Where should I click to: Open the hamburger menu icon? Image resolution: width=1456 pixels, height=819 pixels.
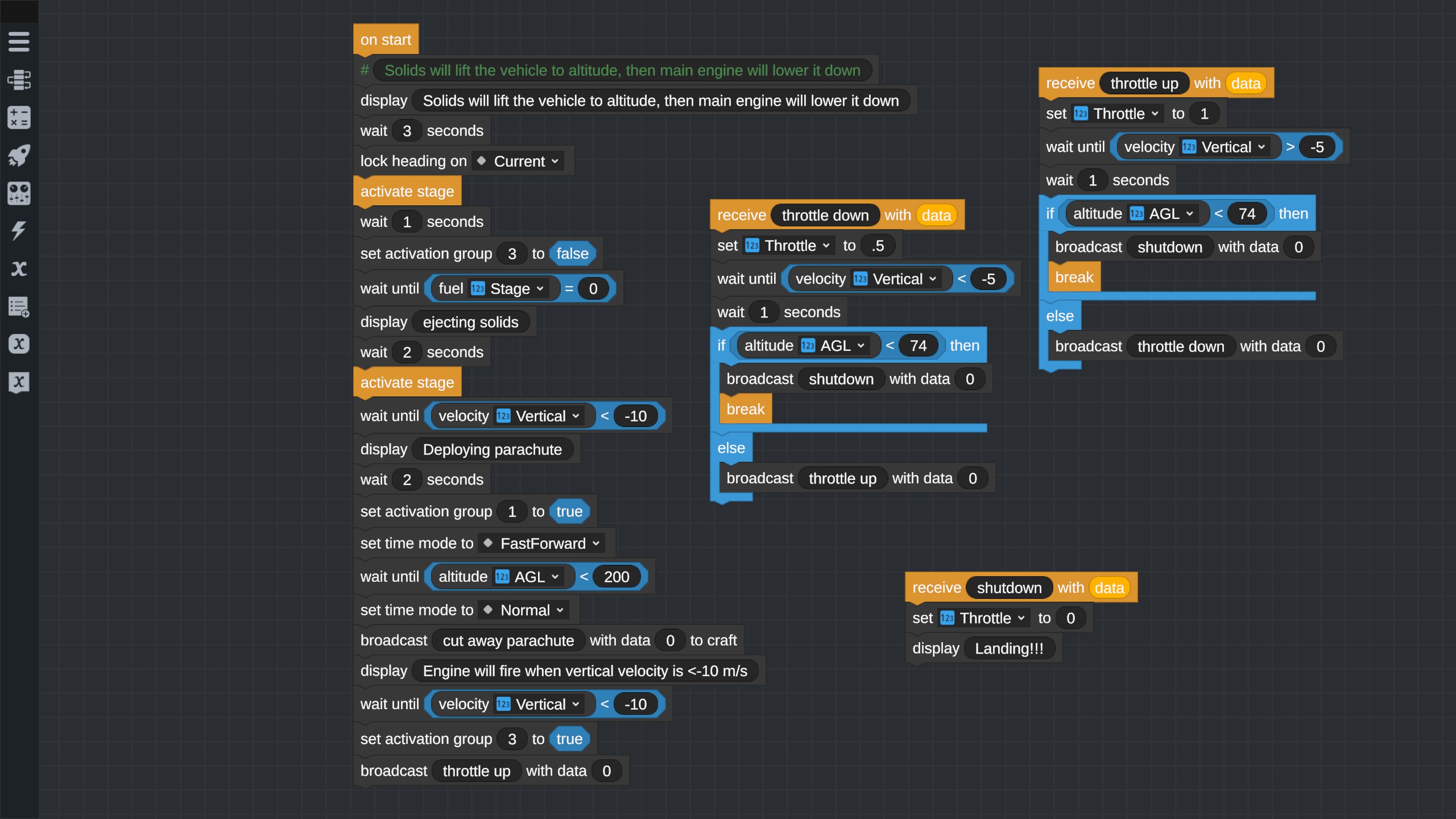pyautogui.click(x=19, y=42)
